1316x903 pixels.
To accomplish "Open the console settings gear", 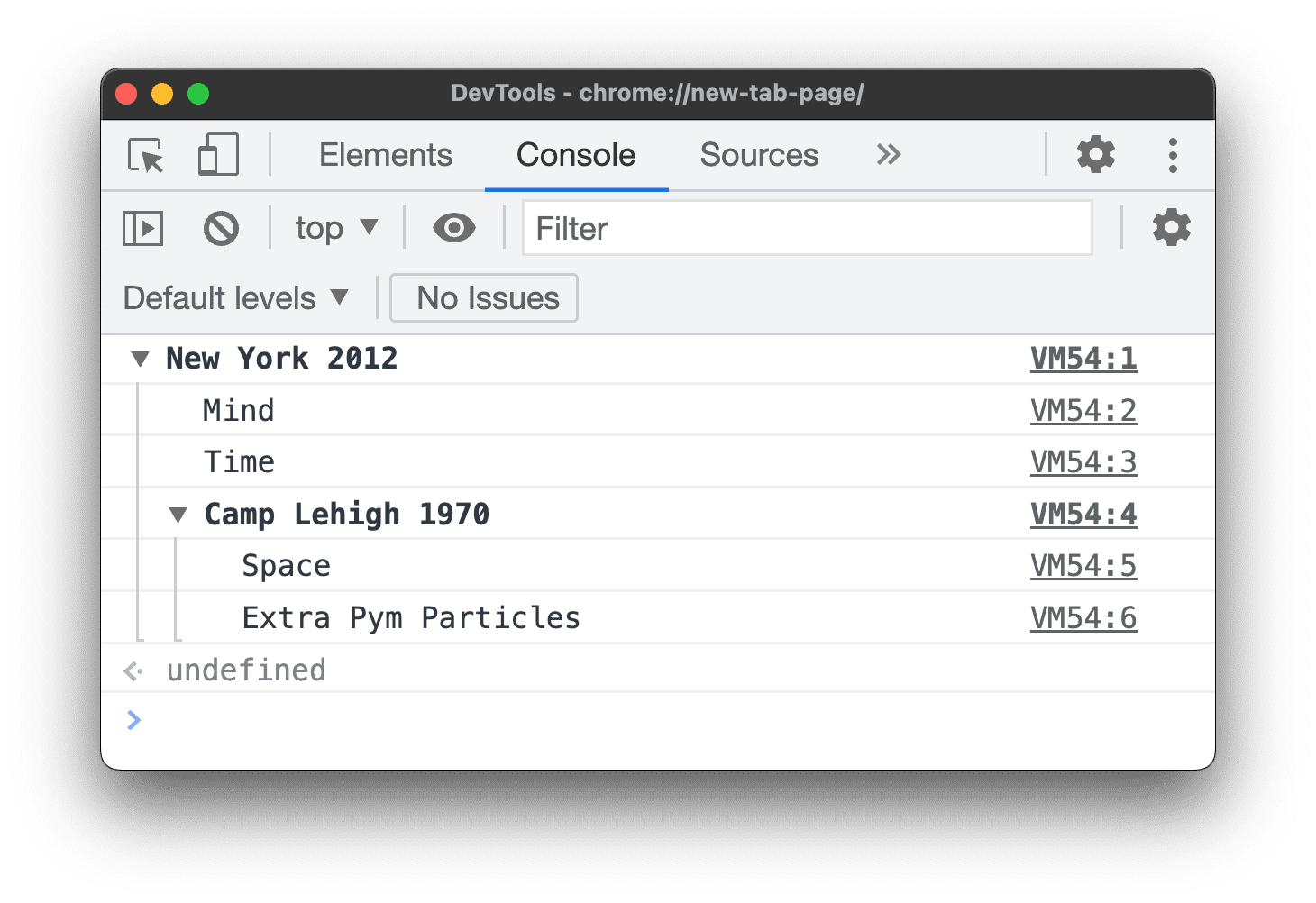I will pyautogui.click(x=1171, y=228).
